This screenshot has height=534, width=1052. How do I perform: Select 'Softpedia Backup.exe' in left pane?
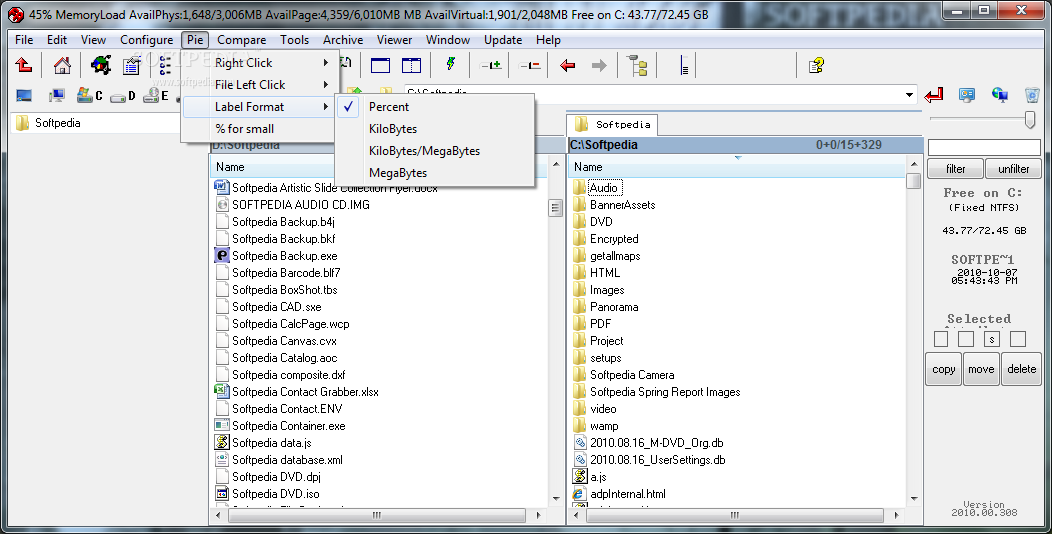pos(276,256)
